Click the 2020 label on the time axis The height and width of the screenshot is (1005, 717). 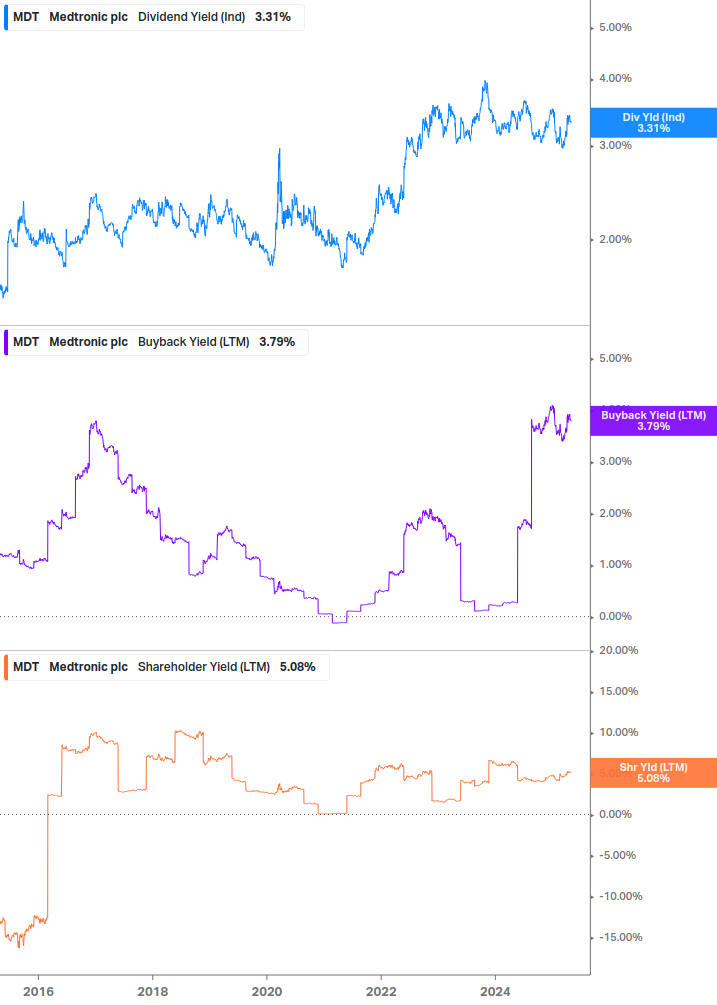pos(267,992)
